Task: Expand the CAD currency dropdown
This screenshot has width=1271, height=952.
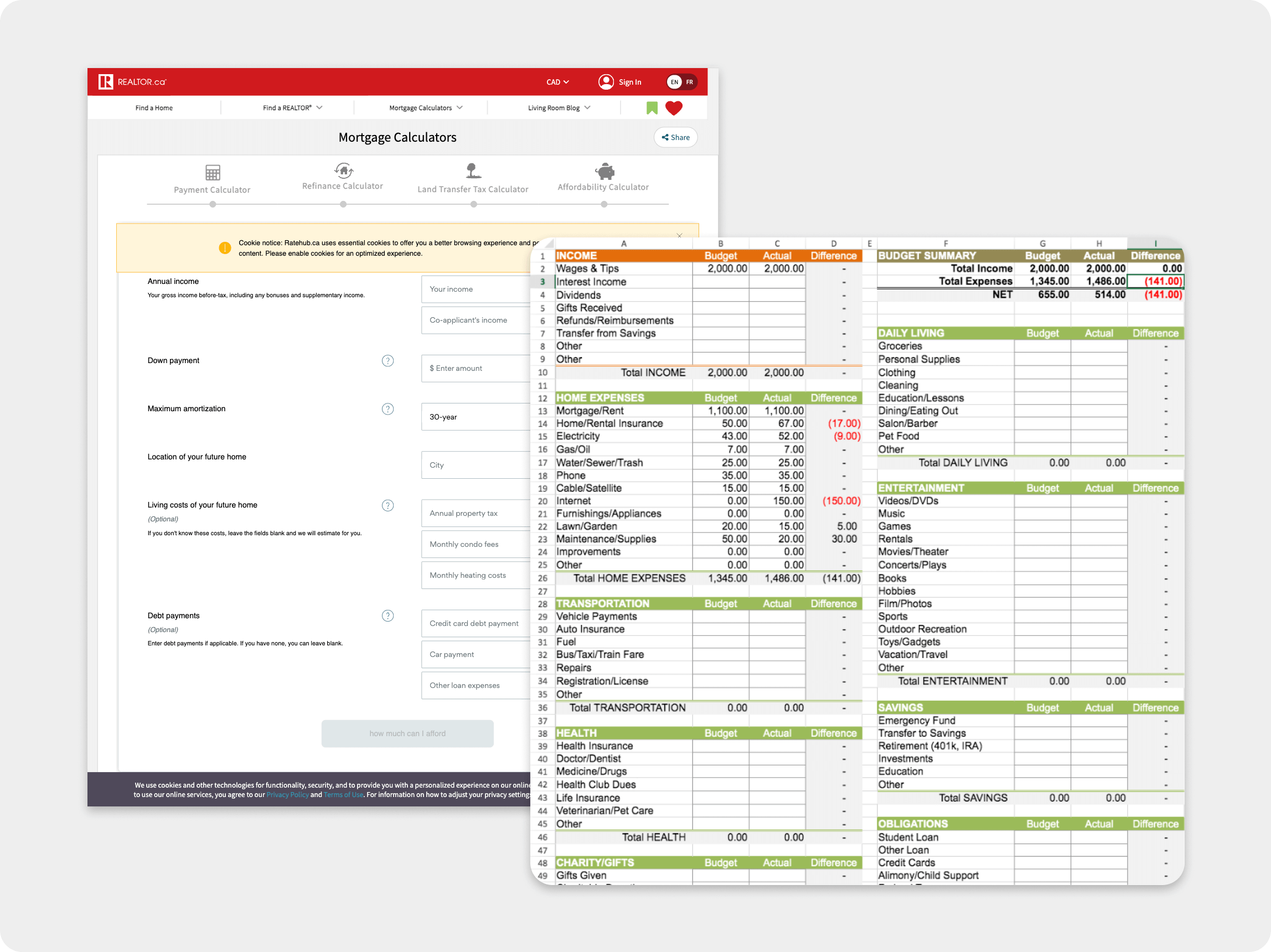Action: (x=557, y=82)
